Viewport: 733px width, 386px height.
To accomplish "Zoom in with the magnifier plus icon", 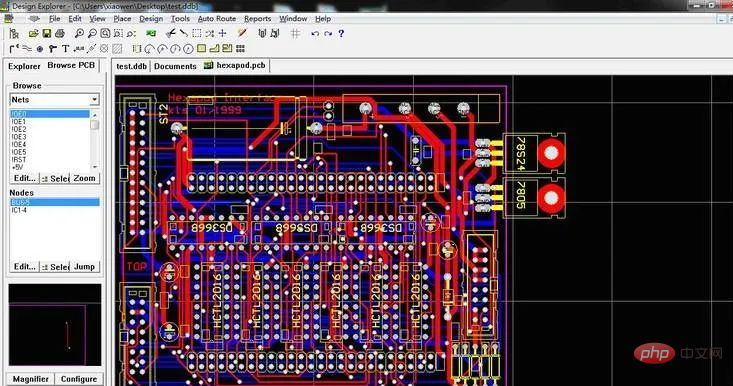I will (x=79, y=33).
